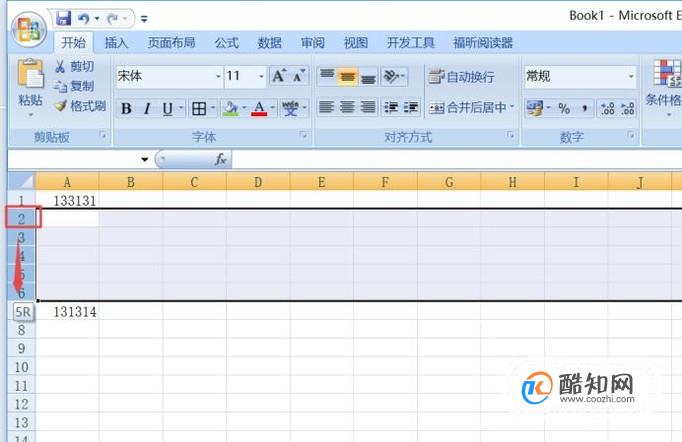Open the borders dropdown arrow
The height and width of the screenshot is (442, 682).
tap(213, 108)
